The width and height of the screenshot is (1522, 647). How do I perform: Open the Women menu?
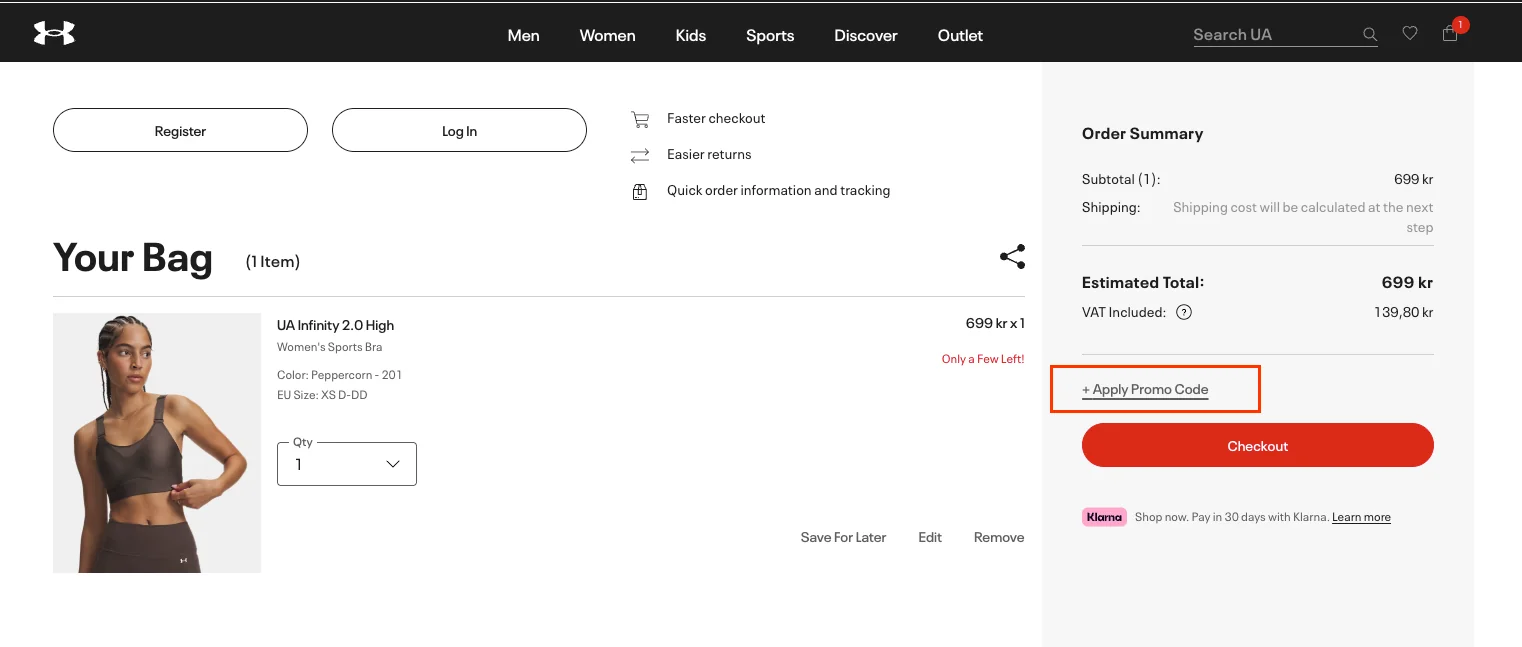click(607, 35)
